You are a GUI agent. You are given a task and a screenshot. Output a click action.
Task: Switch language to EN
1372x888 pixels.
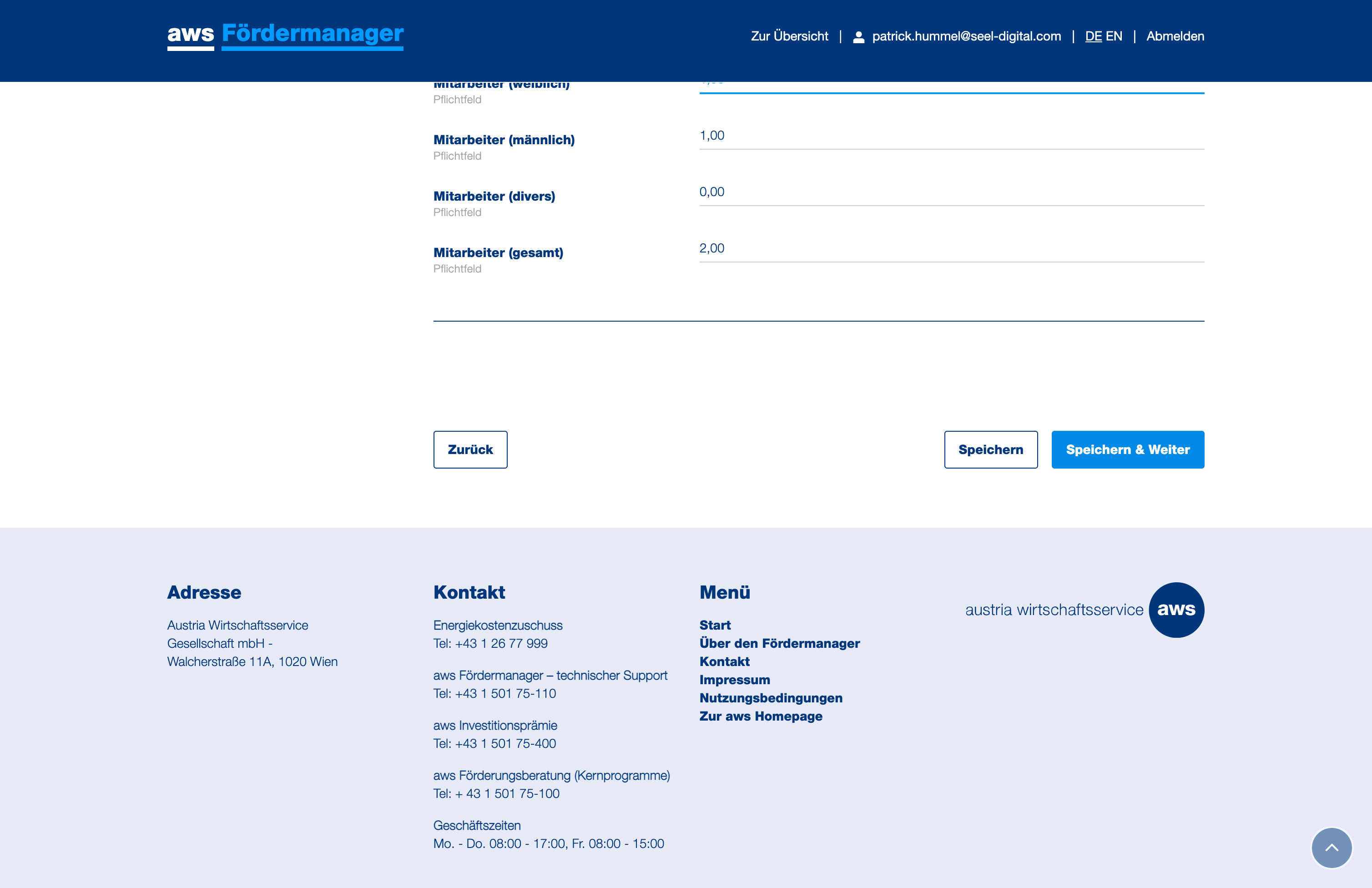point(1114,36)
